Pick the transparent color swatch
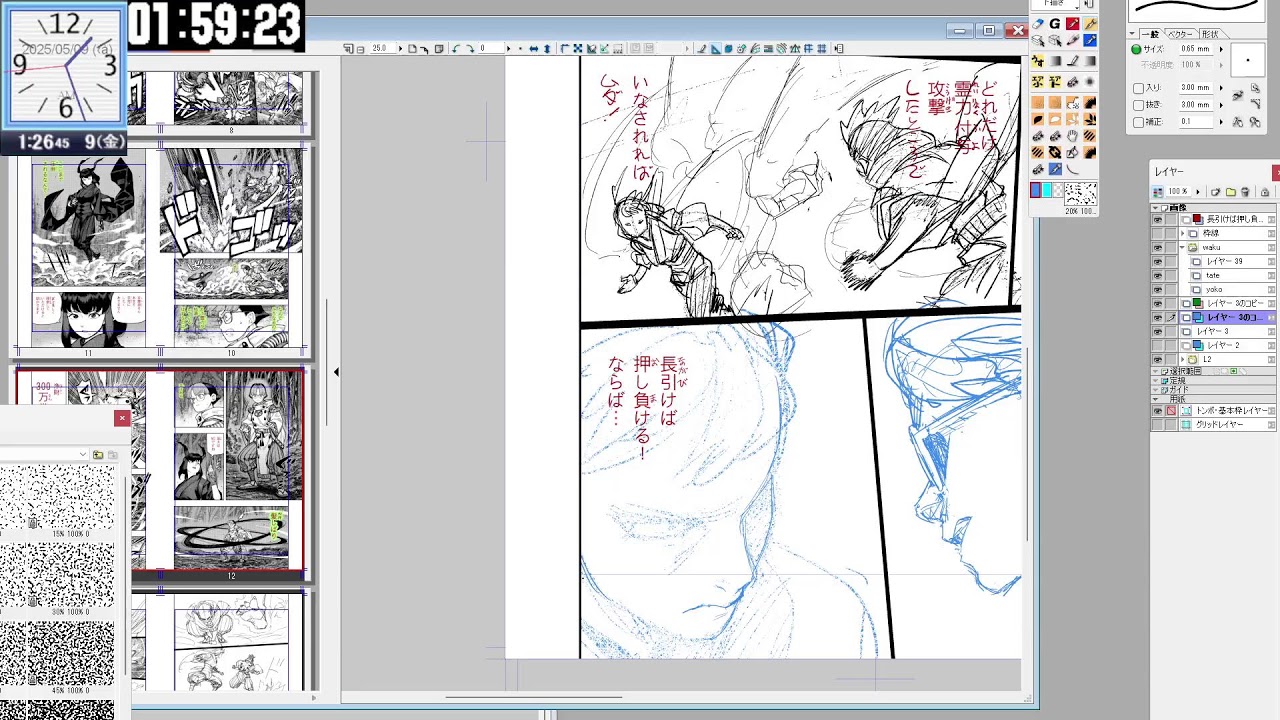 pos(1059,190)
